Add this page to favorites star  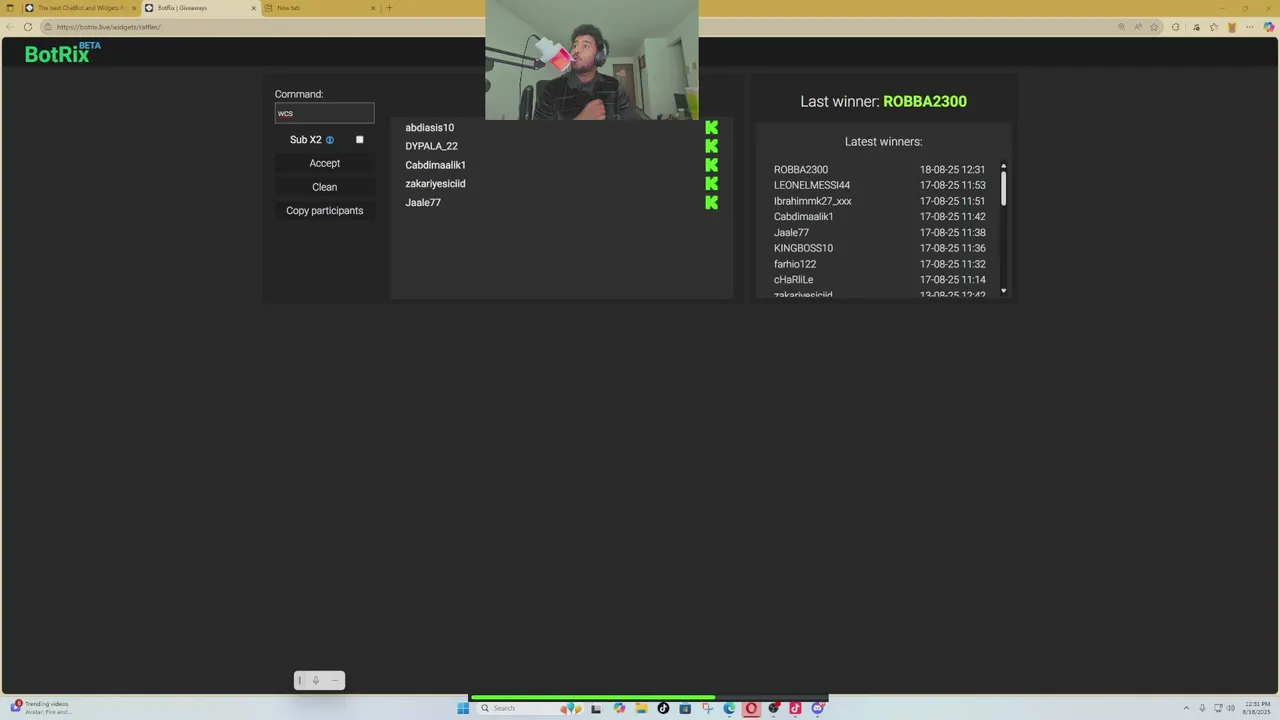coord(1154,27)
